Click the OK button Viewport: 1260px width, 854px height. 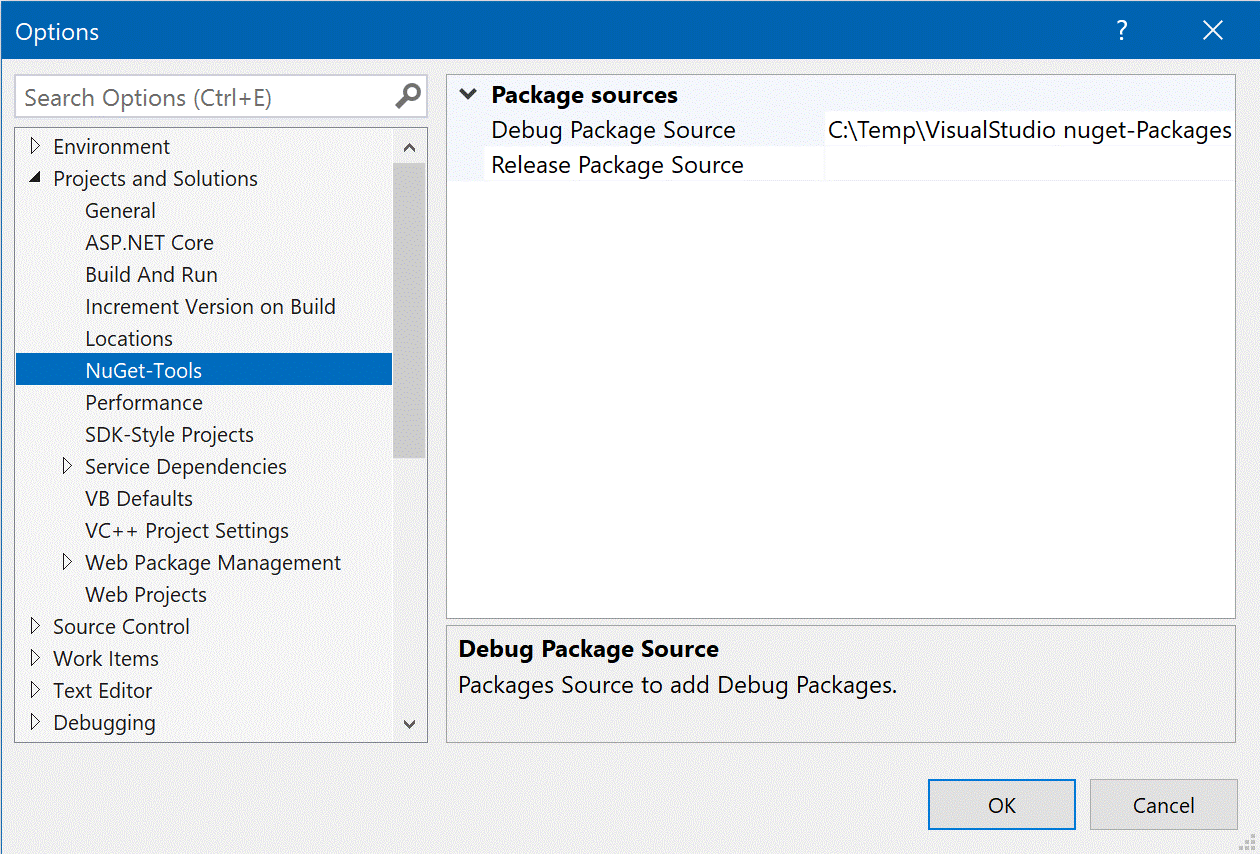click(1001, 804)
